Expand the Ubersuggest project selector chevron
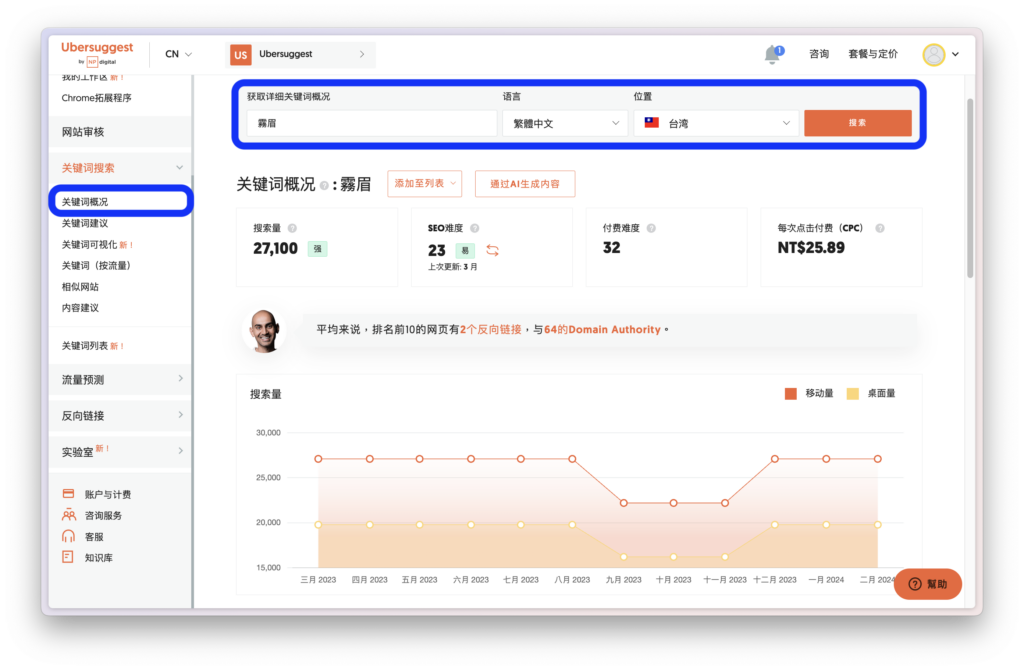Image resolution: width=1024 pixels, height=670 pixels. 362,54
